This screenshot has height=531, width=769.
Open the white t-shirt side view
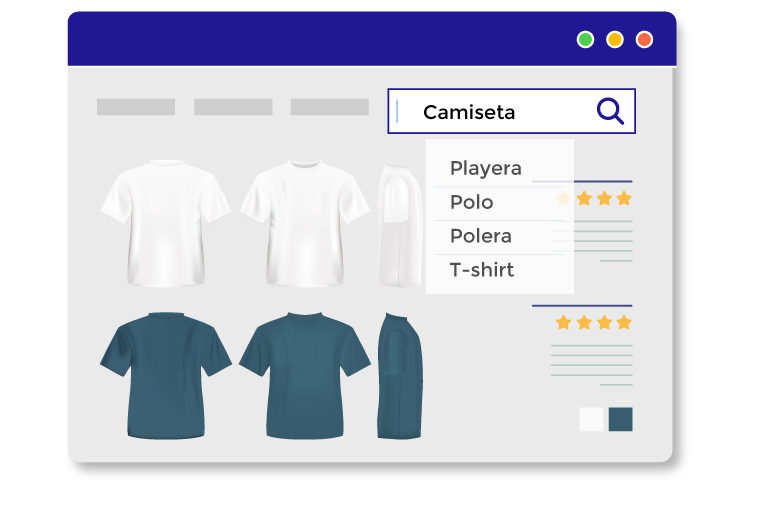pos(400,224)
